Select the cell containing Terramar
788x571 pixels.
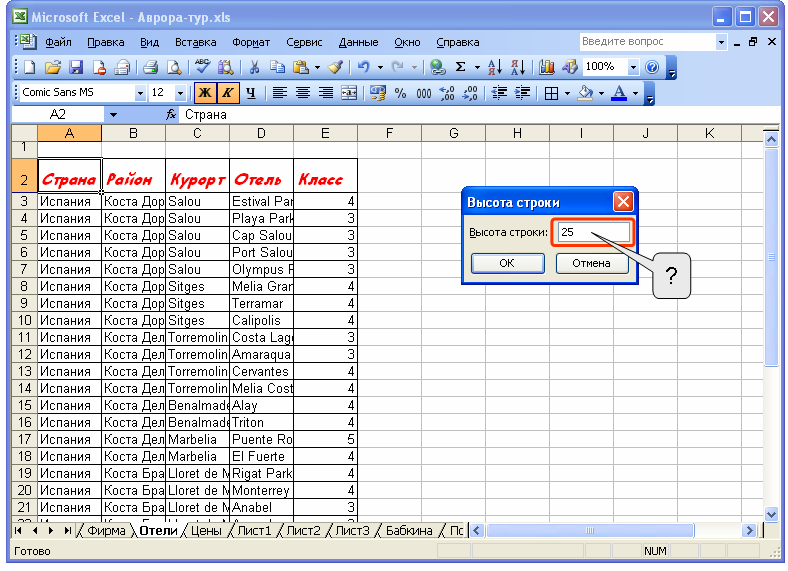261,304
